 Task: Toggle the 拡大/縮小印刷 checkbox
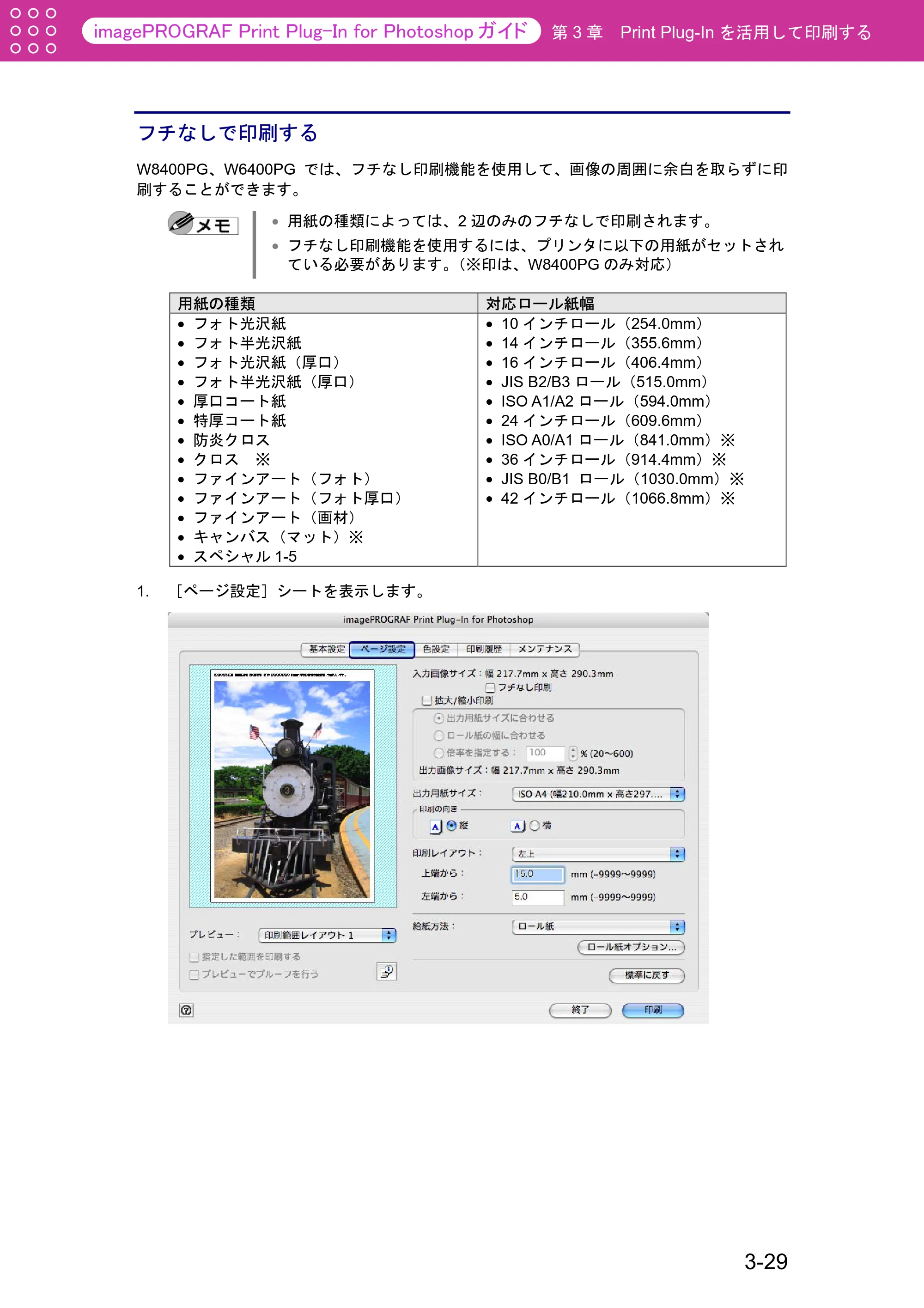[427, 701]
